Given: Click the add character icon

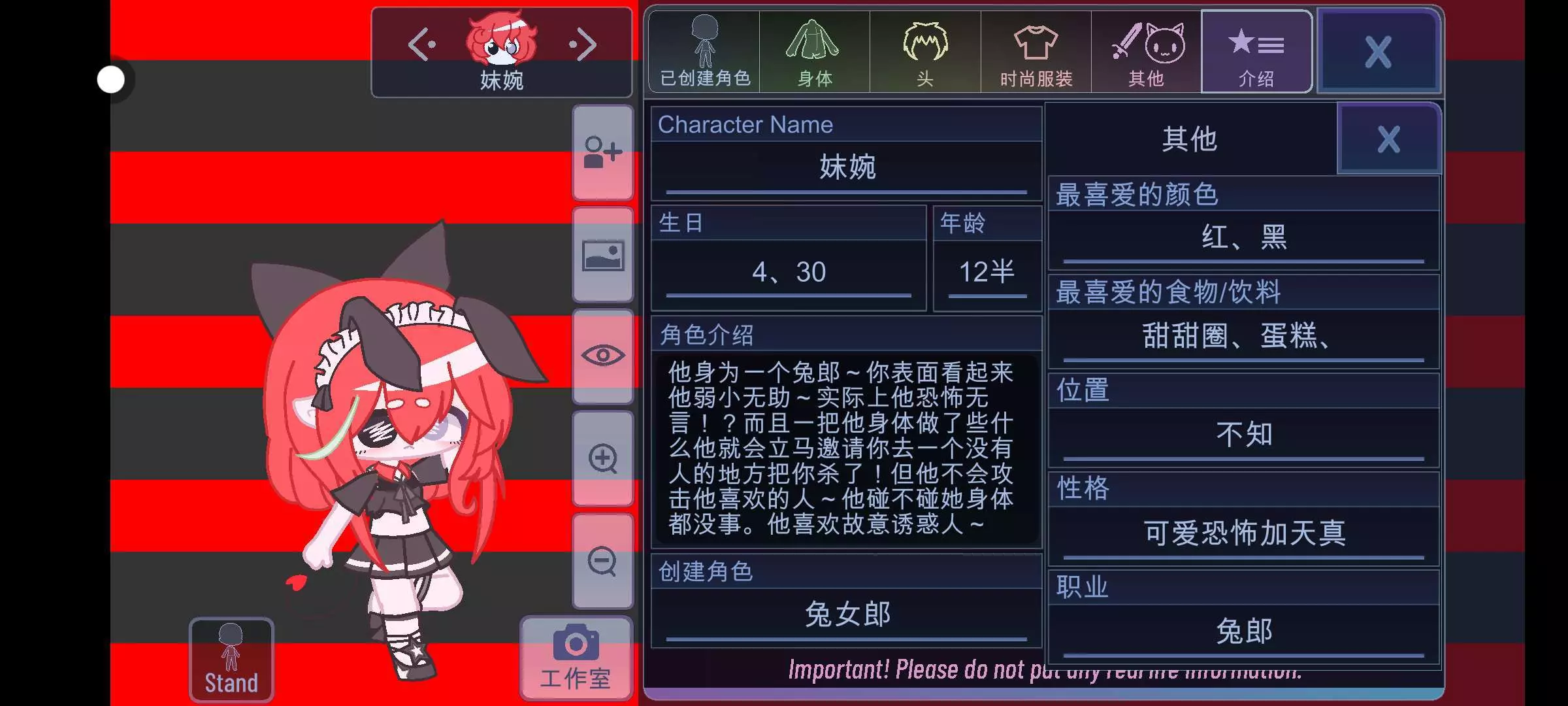Looking at the screenshot, I should [x=602, y=153].
